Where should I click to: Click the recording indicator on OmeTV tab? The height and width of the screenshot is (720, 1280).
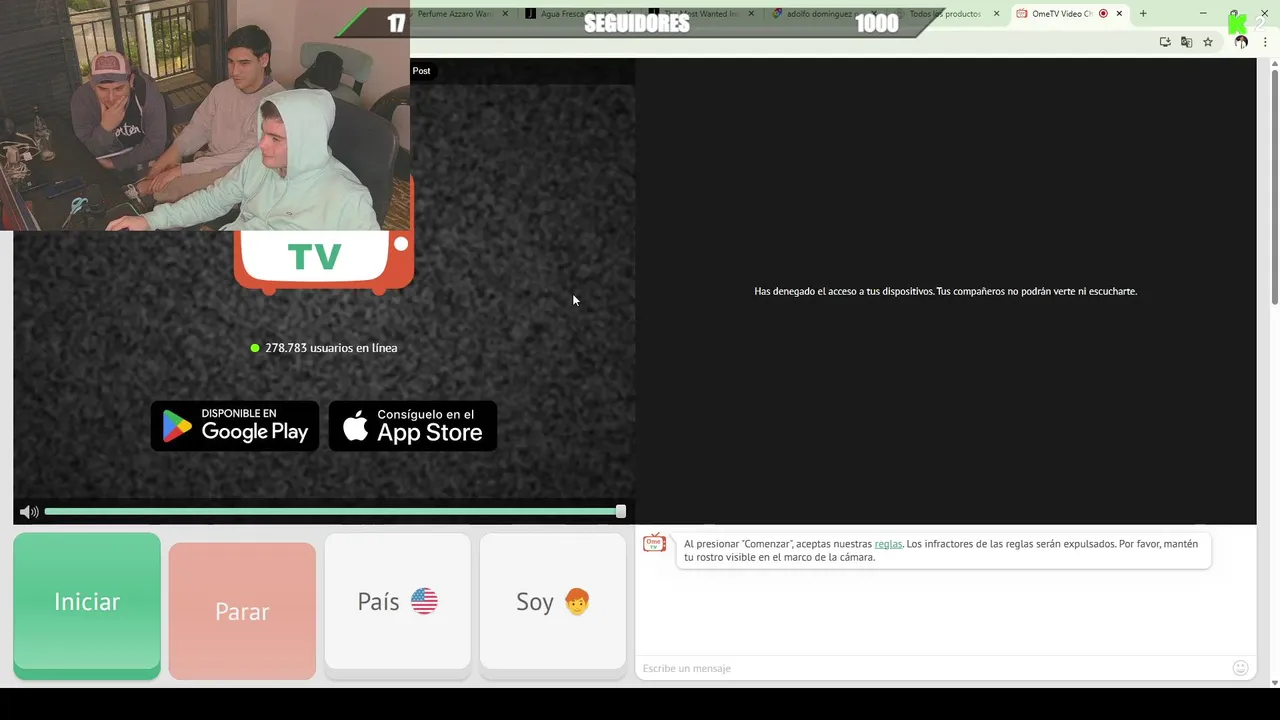1103,14
